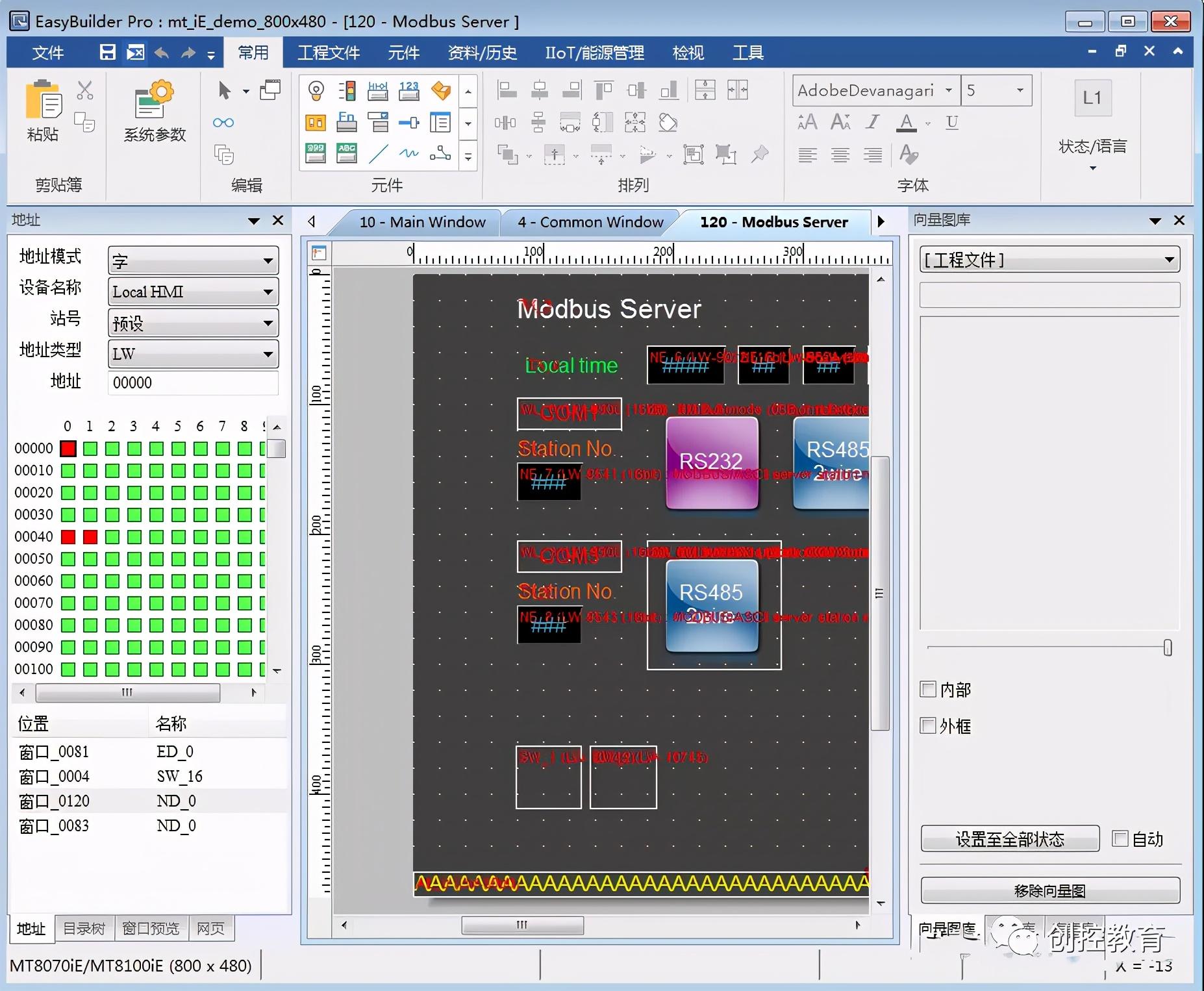1204x991 pixels.
Task: Select second red cell in row 00040
Action: 90,536
